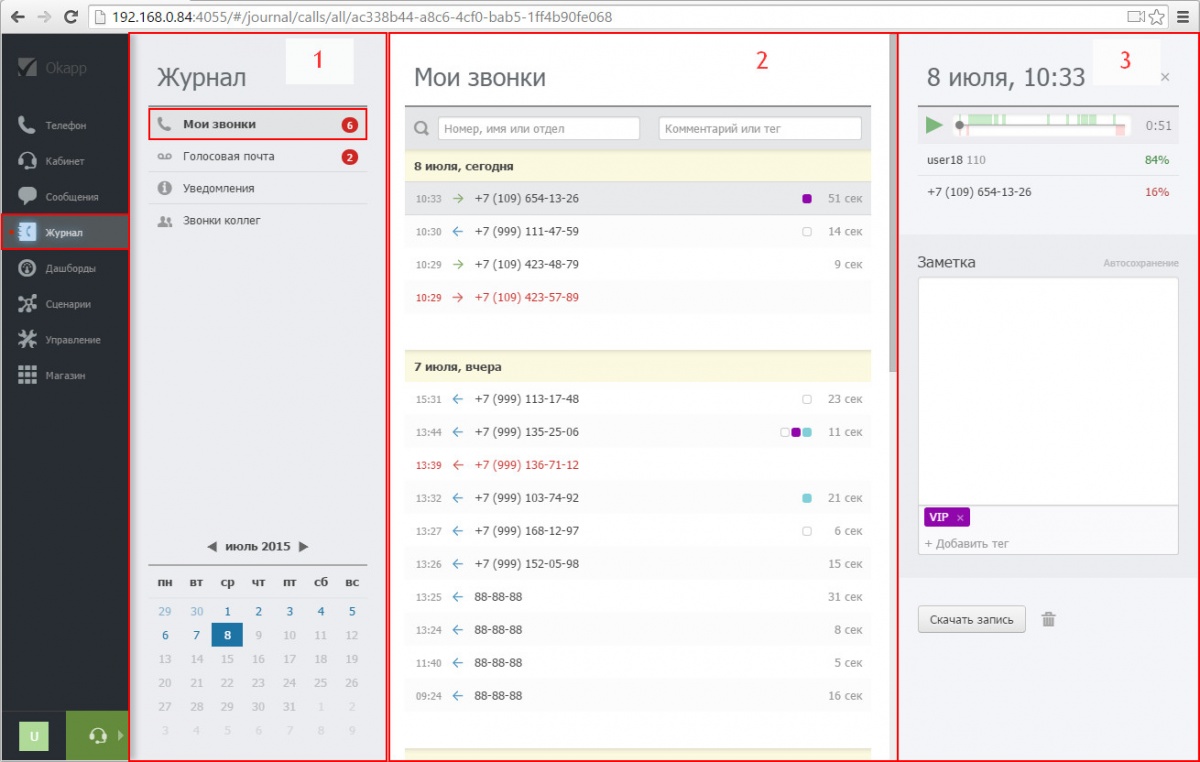
Task: Toggle checkbox on 13:27 call row
Action: tap(807, 531)
